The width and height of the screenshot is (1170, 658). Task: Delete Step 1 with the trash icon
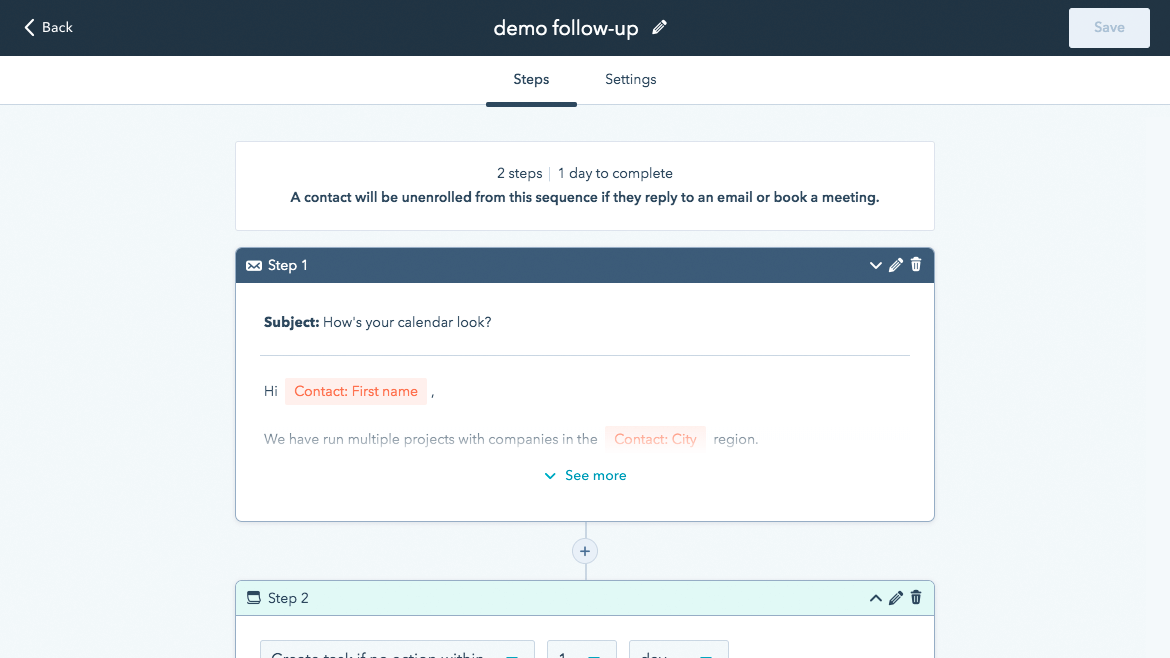[x=915, y=265]
